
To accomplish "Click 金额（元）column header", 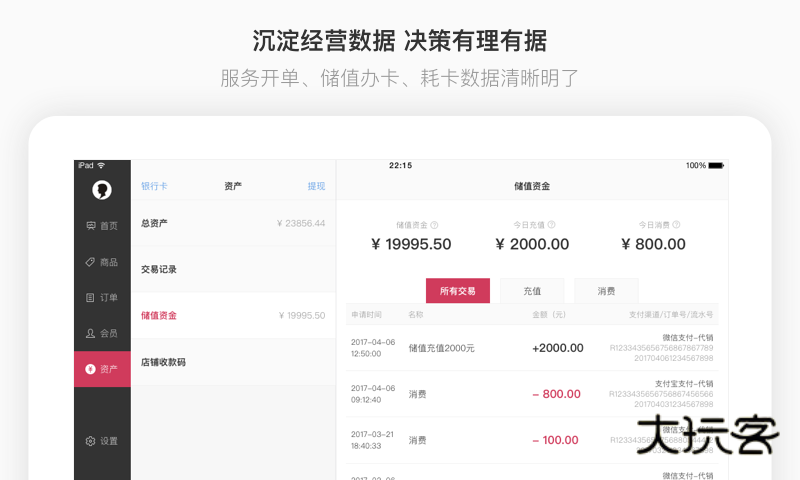I will pyautogui.click(x=549, y=314).
